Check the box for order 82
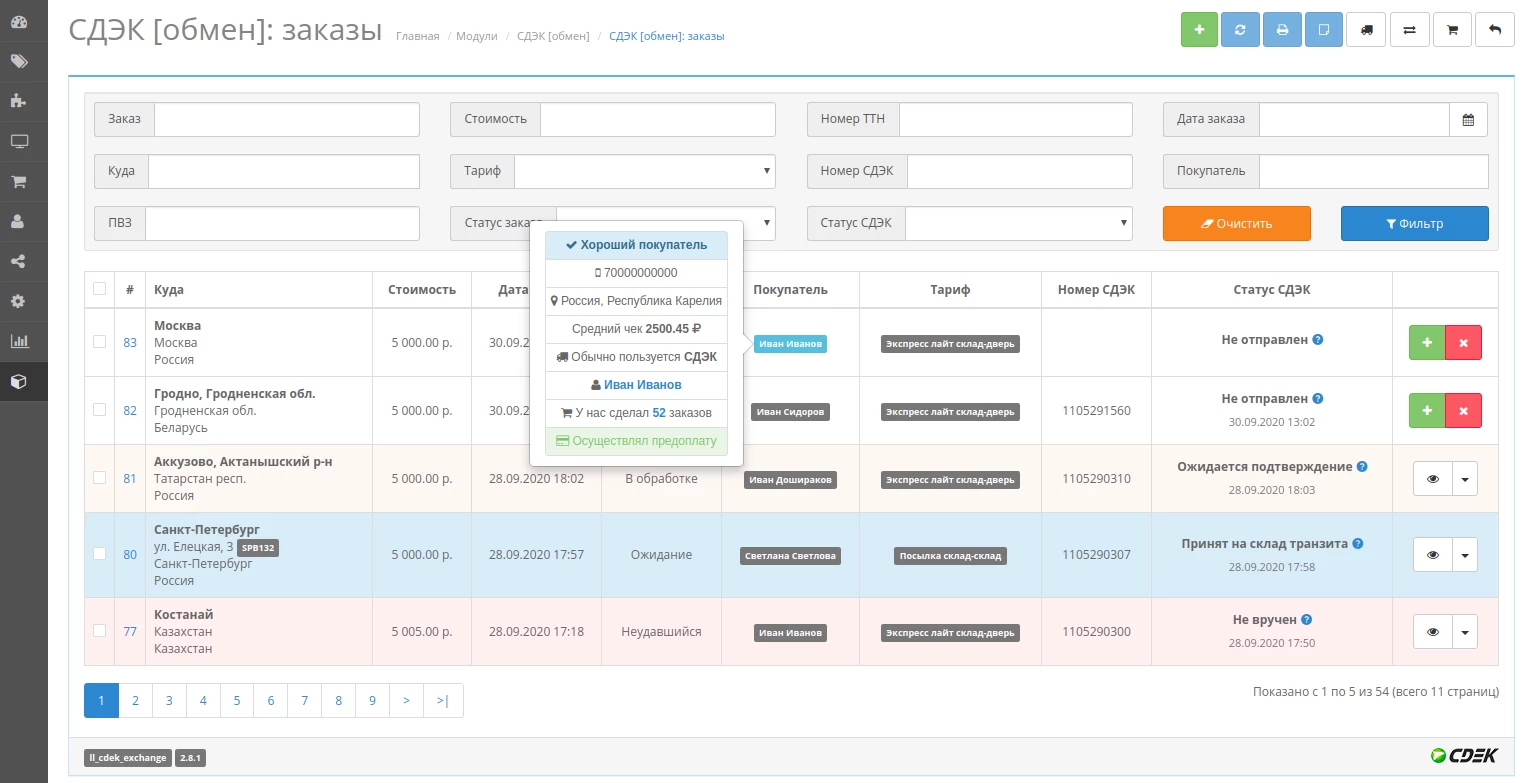1521x783 pixels. [99, 410]
